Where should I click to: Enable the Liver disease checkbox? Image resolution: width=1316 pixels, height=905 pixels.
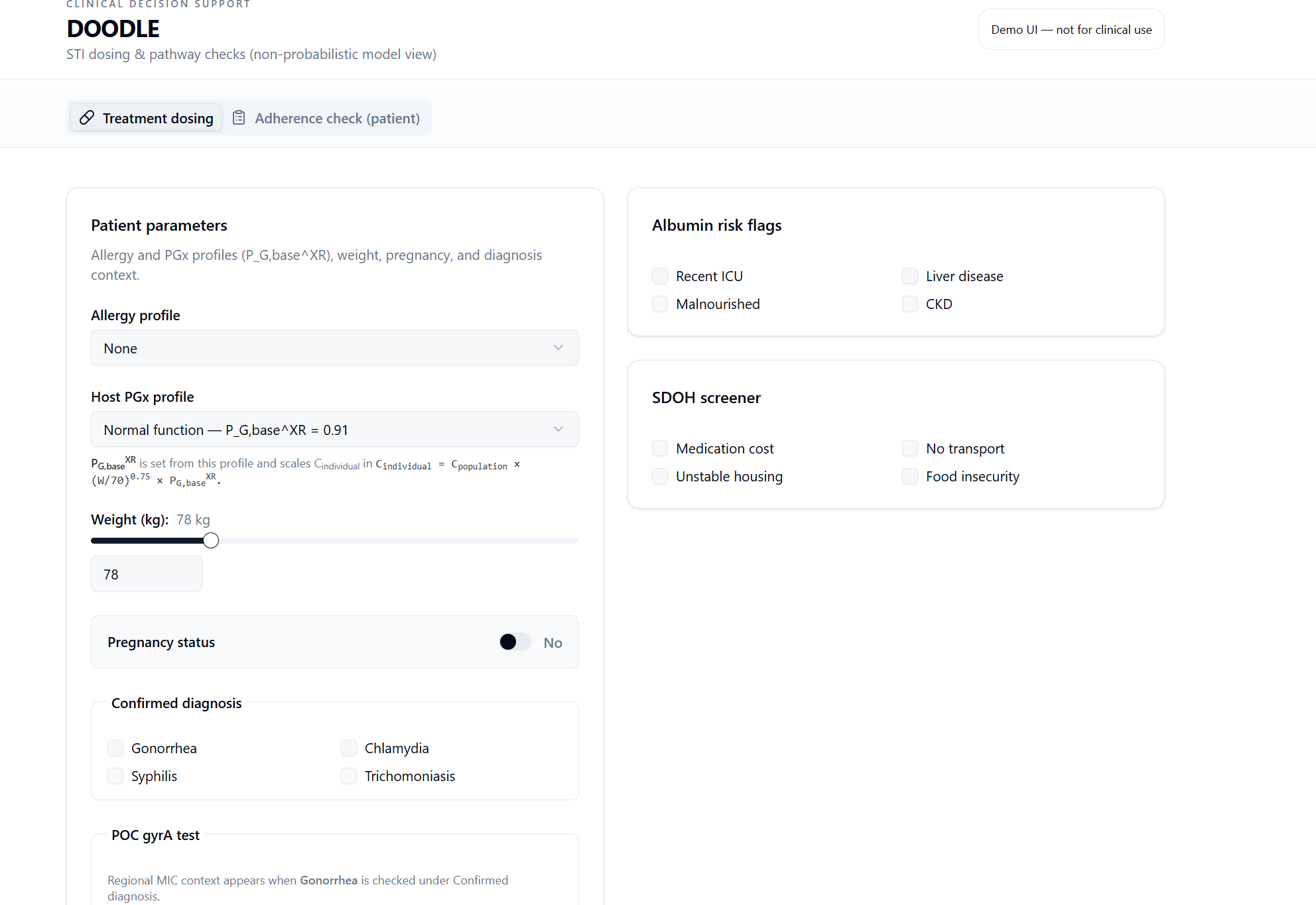(x=910, y=276)
